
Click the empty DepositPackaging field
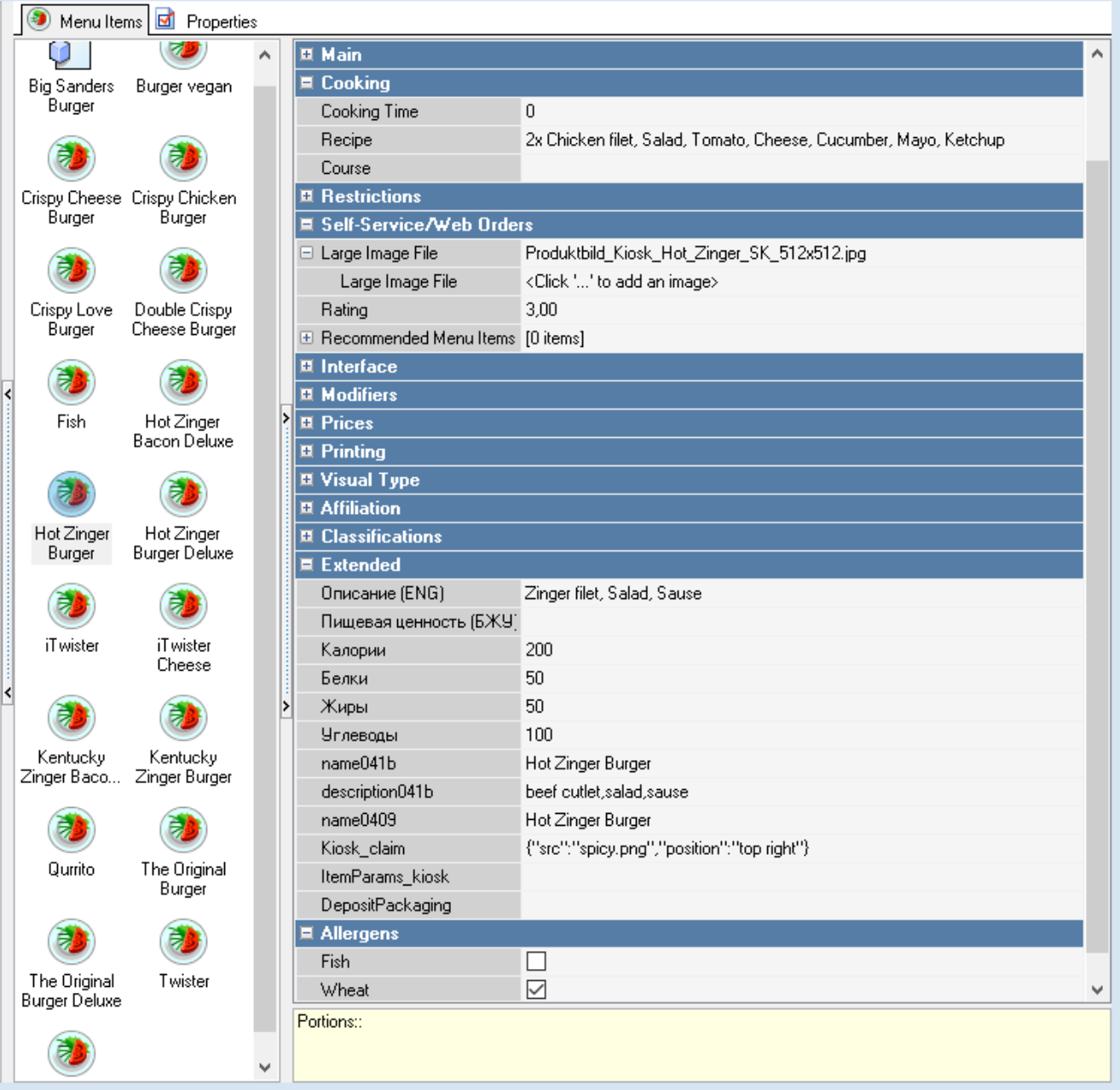802,905
